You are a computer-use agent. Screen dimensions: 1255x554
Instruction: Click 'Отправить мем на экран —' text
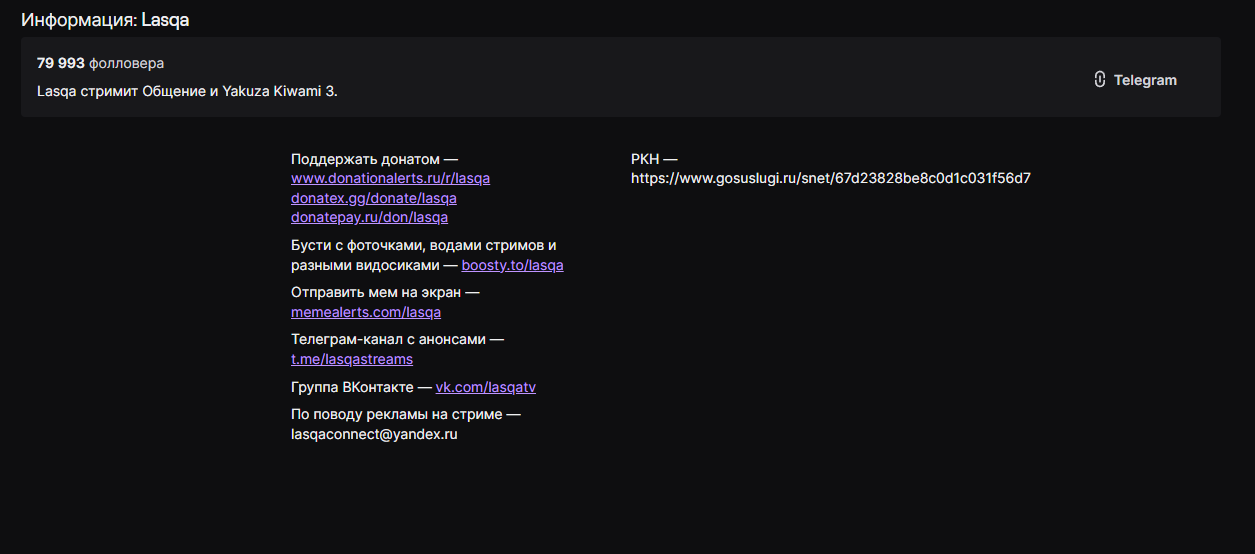tap(386, 293)
